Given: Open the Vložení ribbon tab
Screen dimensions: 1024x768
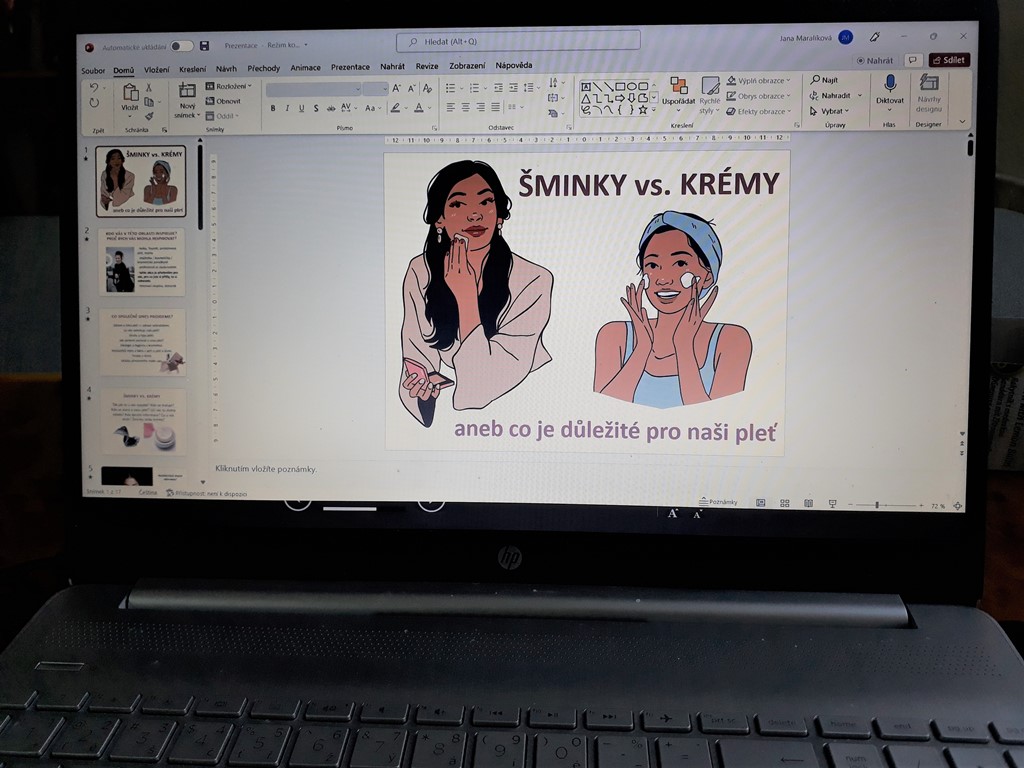Looking at the screenshot, I should [156, 69].
